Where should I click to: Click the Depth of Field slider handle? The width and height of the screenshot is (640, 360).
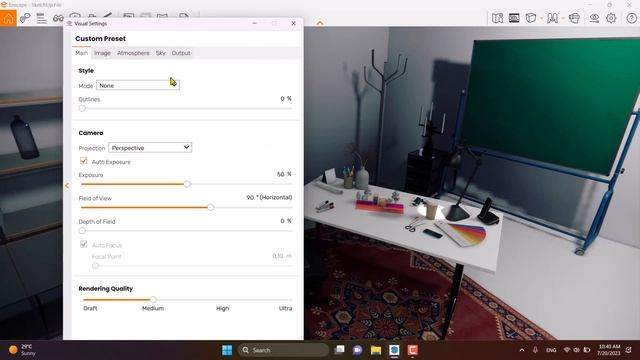coord(82,231)
